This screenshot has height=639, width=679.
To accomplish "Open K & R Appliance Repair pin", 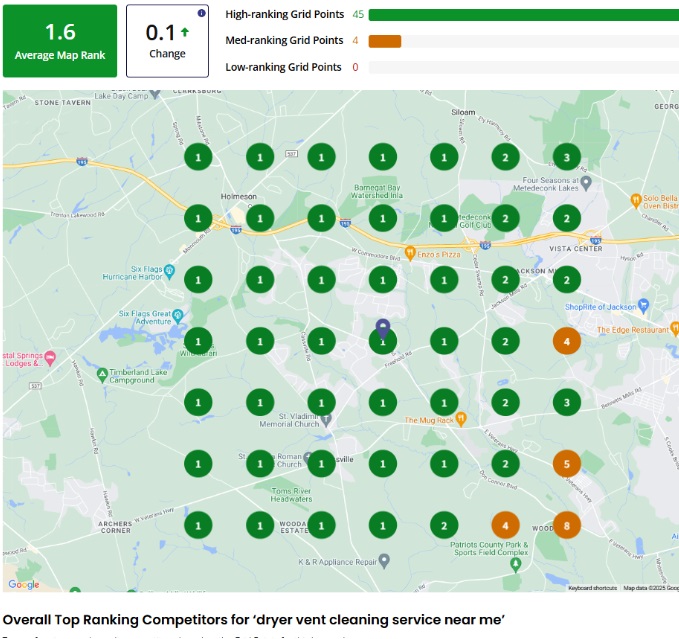I will [x=384, y=561].
